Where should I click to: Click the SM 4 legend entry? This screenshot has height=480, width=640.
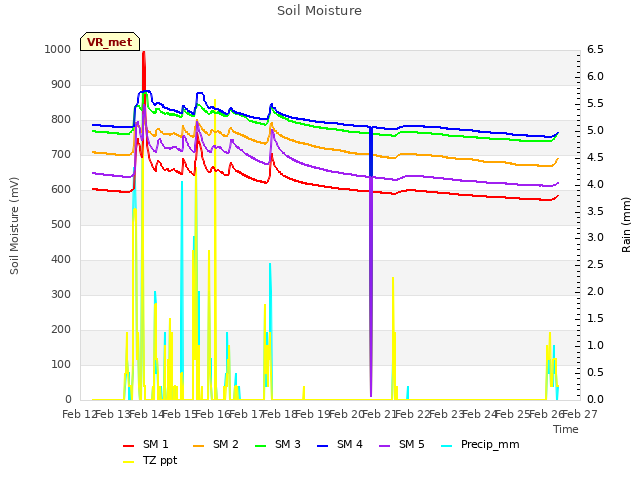pos(340,444)
